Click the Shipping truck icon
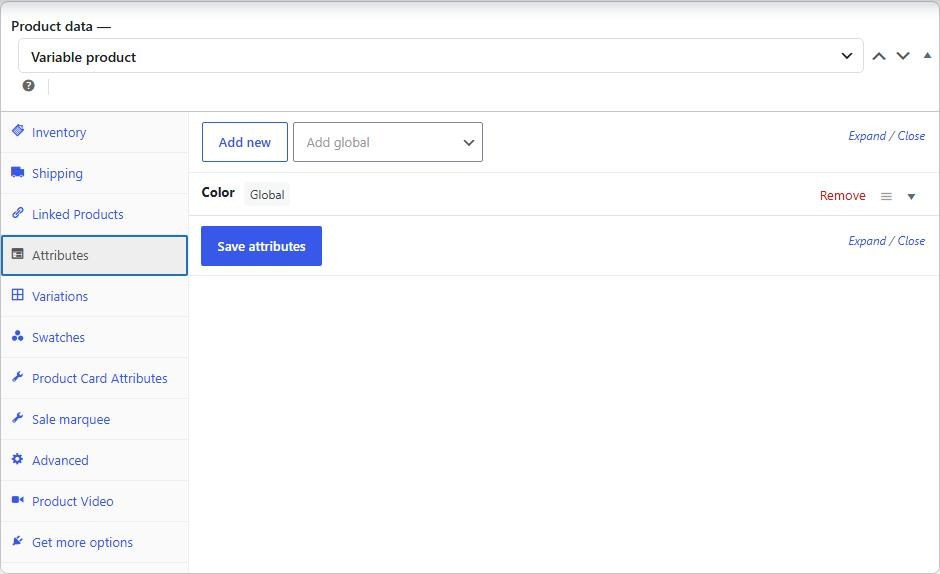 18,172
